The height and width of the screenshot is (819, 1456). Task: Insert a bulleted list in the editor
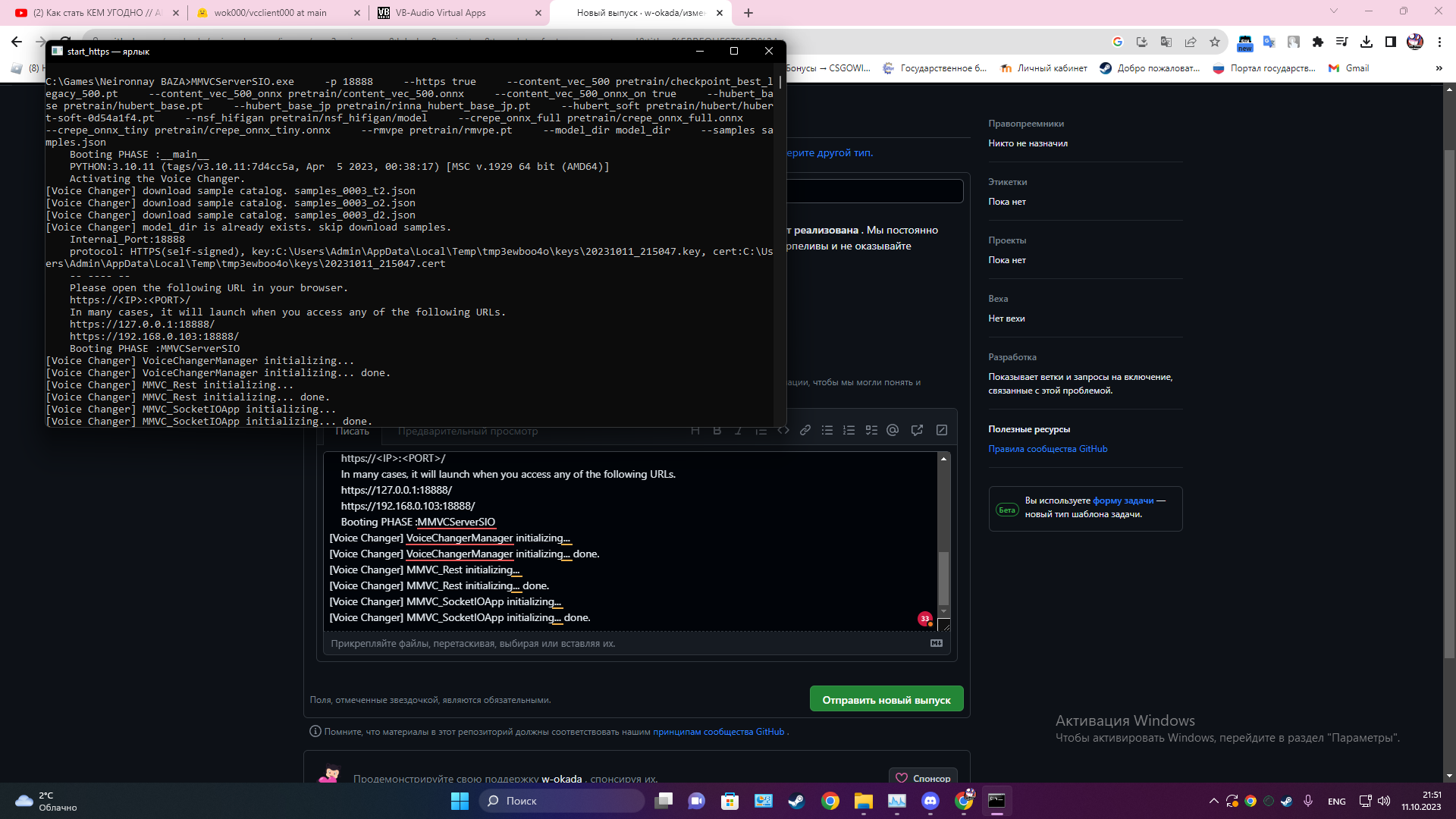(827, 430)
